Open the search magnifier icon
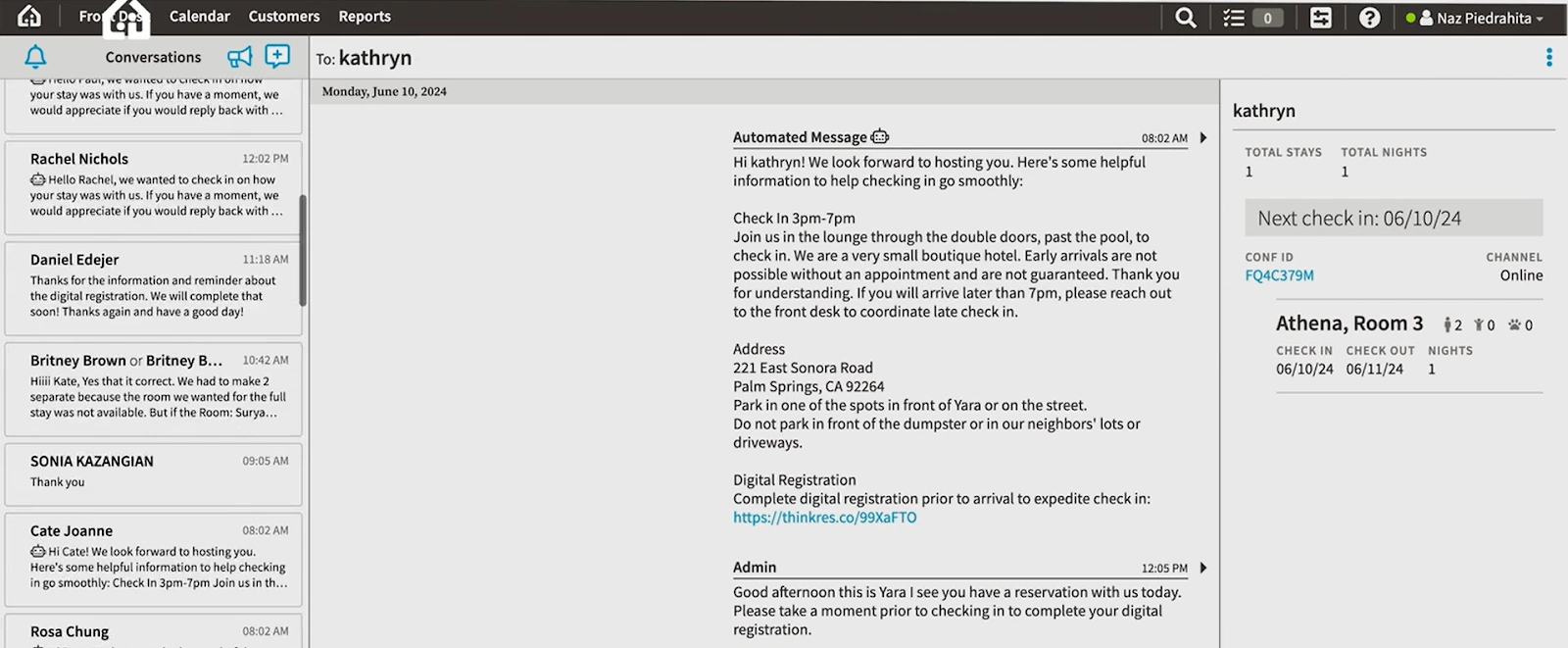 coord(1186,18)
